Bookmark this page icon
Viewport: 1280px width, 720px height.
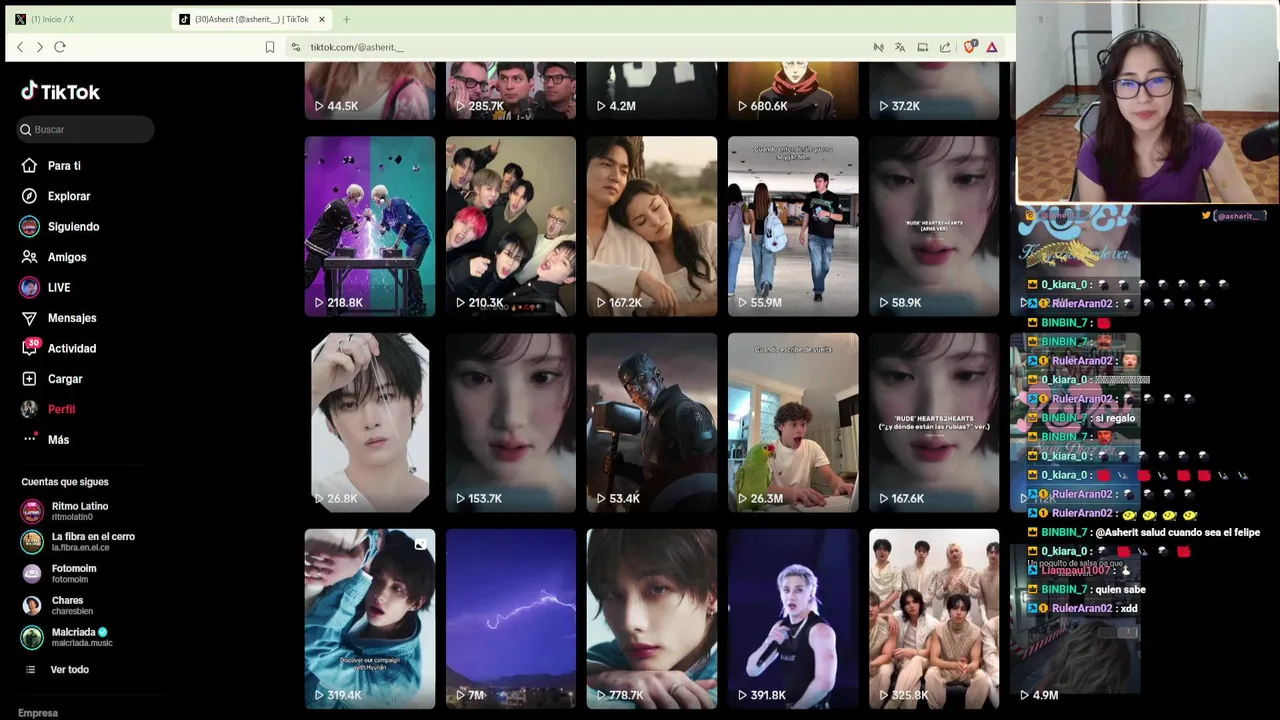[270, 47]
